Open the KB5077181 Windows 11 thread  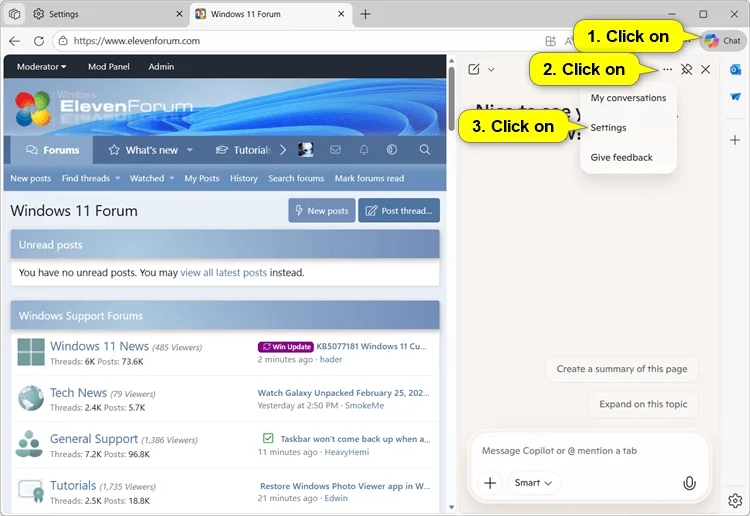point(371,346)
